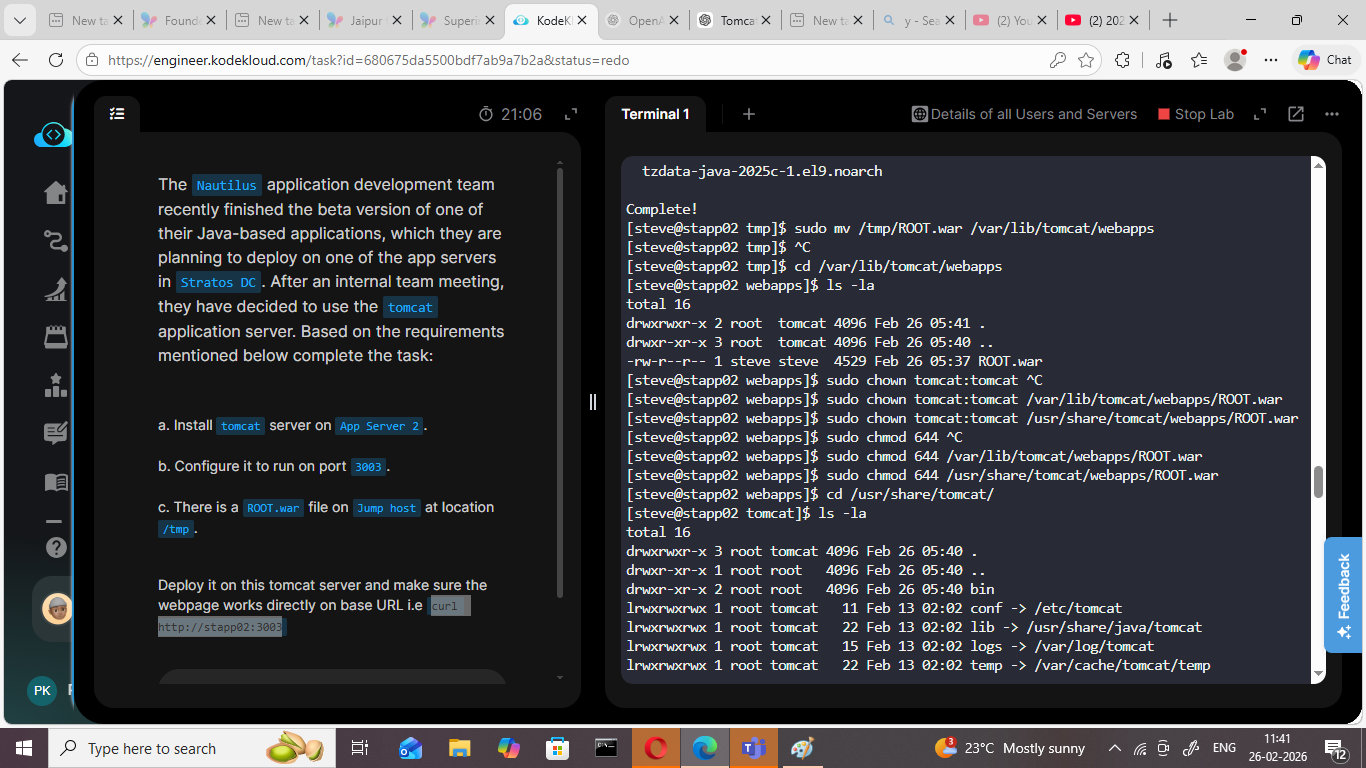1366x768 pixels.
Task: Click the App Server 2 label
Action: click(379, 426)
